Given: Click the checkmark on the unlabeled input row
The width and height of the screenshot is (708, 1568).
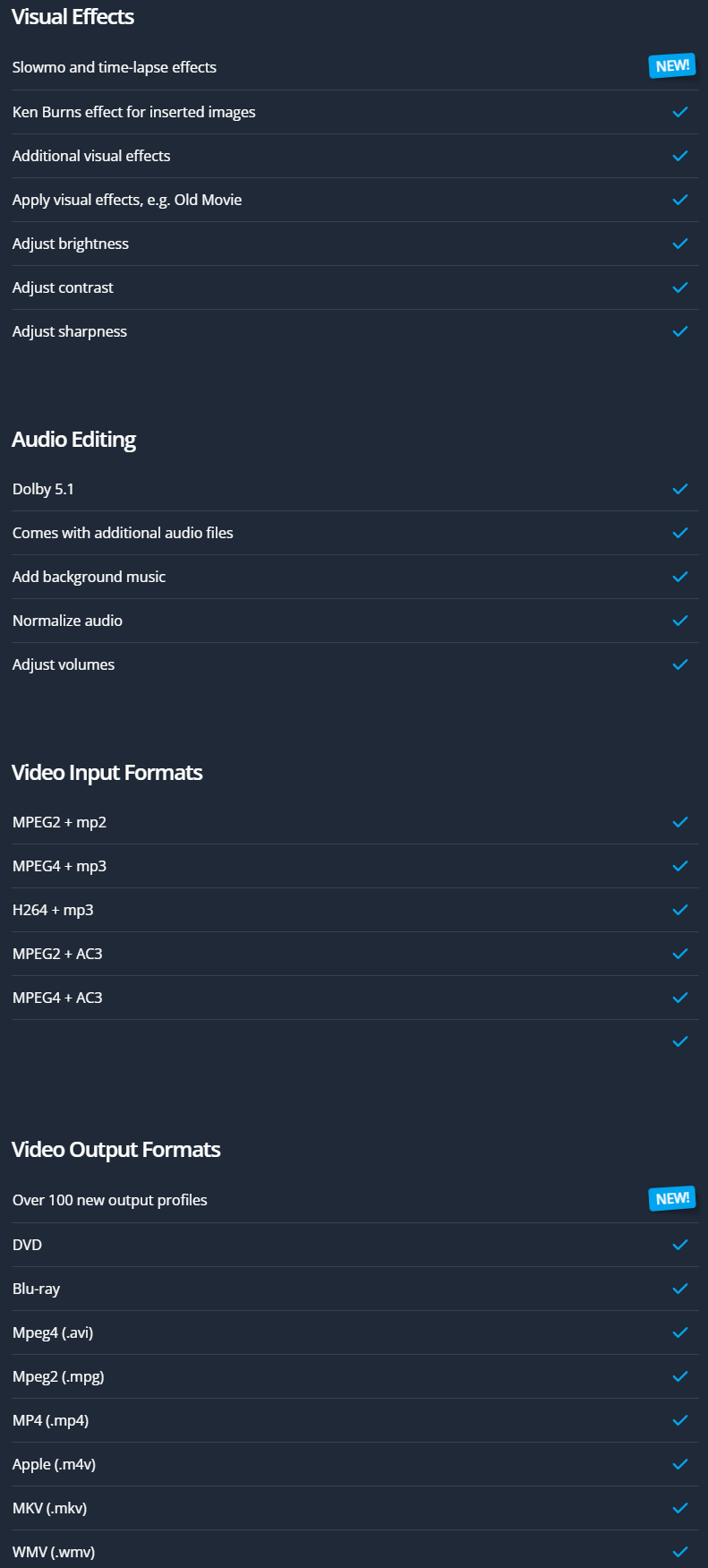Looking at the screenshot, I should (x=680, y=1041).
